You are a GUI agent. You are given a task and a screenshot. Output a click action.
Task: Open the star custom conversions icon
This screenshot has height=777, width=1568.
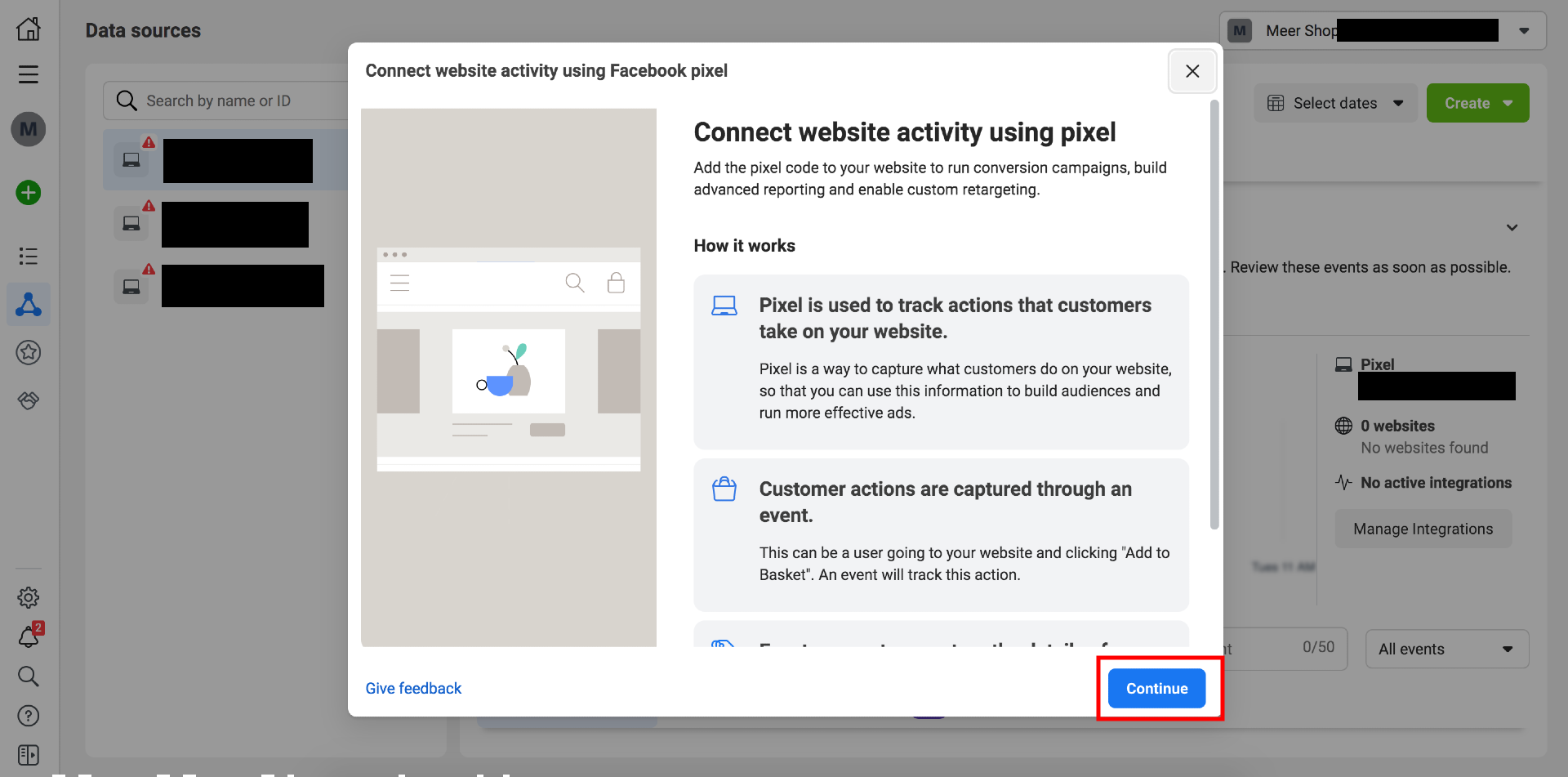(x=29, y=352)
